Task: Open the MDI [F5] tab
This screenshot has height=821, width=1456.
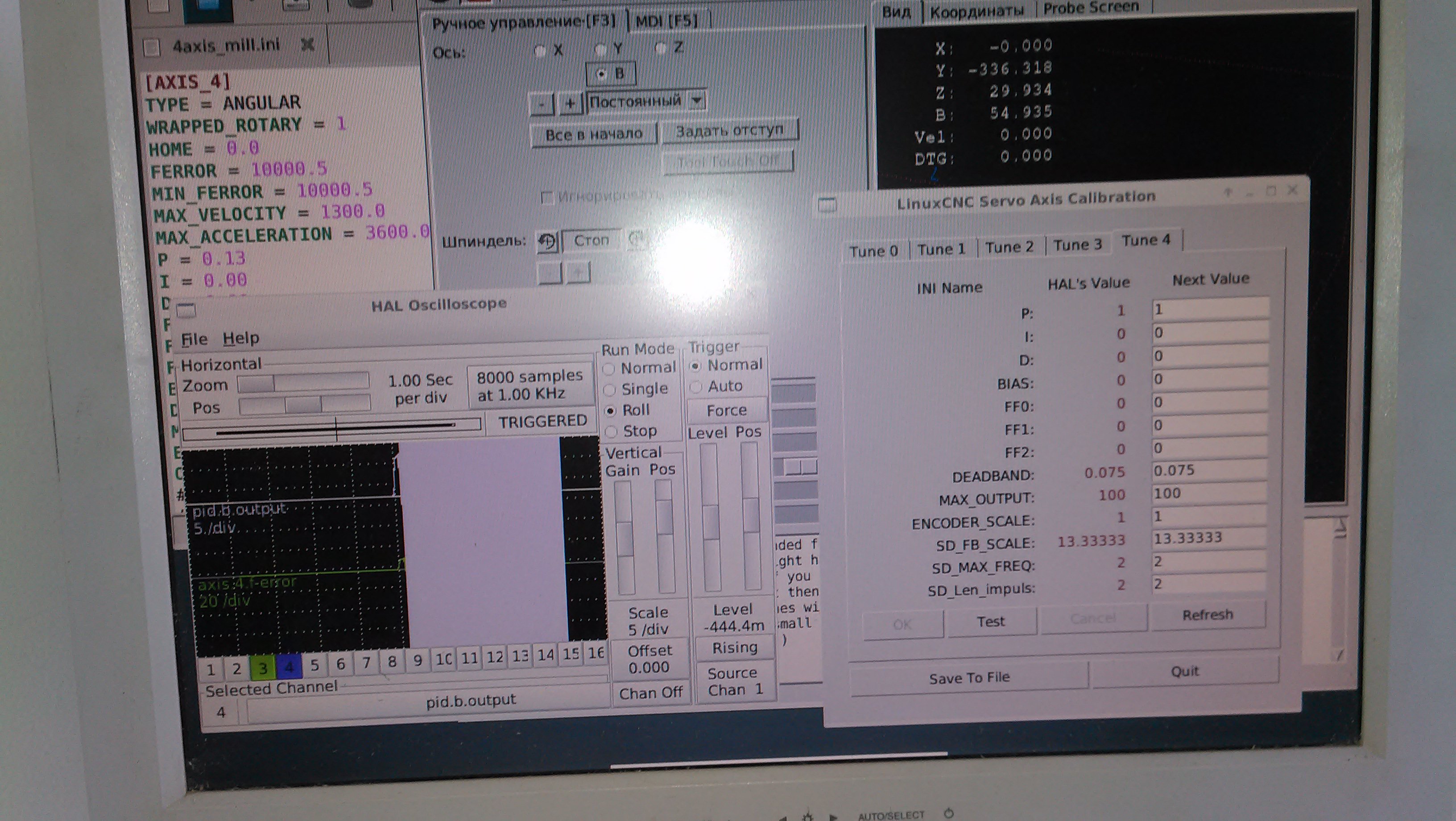Action: [x=666, y=21]
